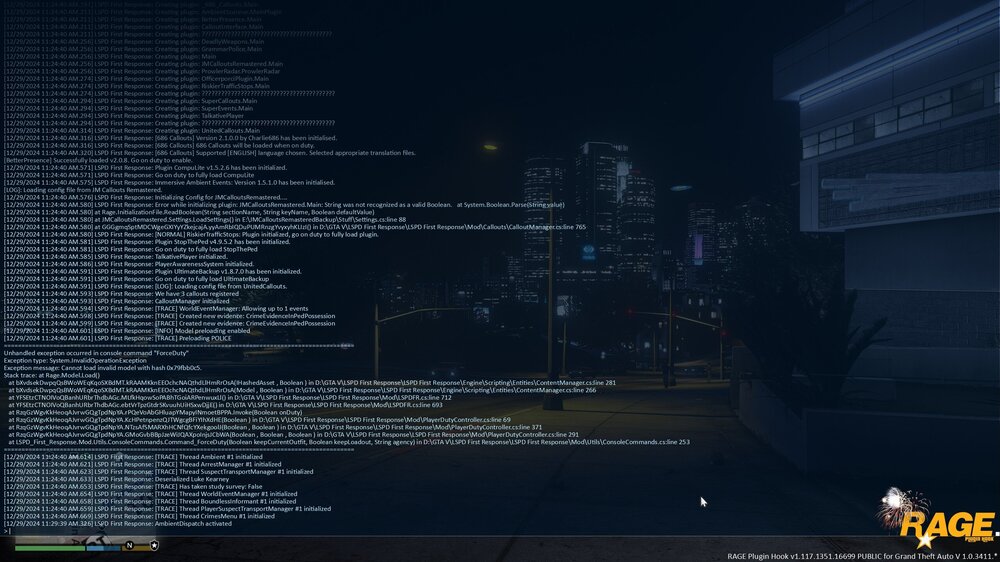
Task: Click the 'Rage.InitializationFile.ReadBoolean' log line
Action: [x=189, y=212]
